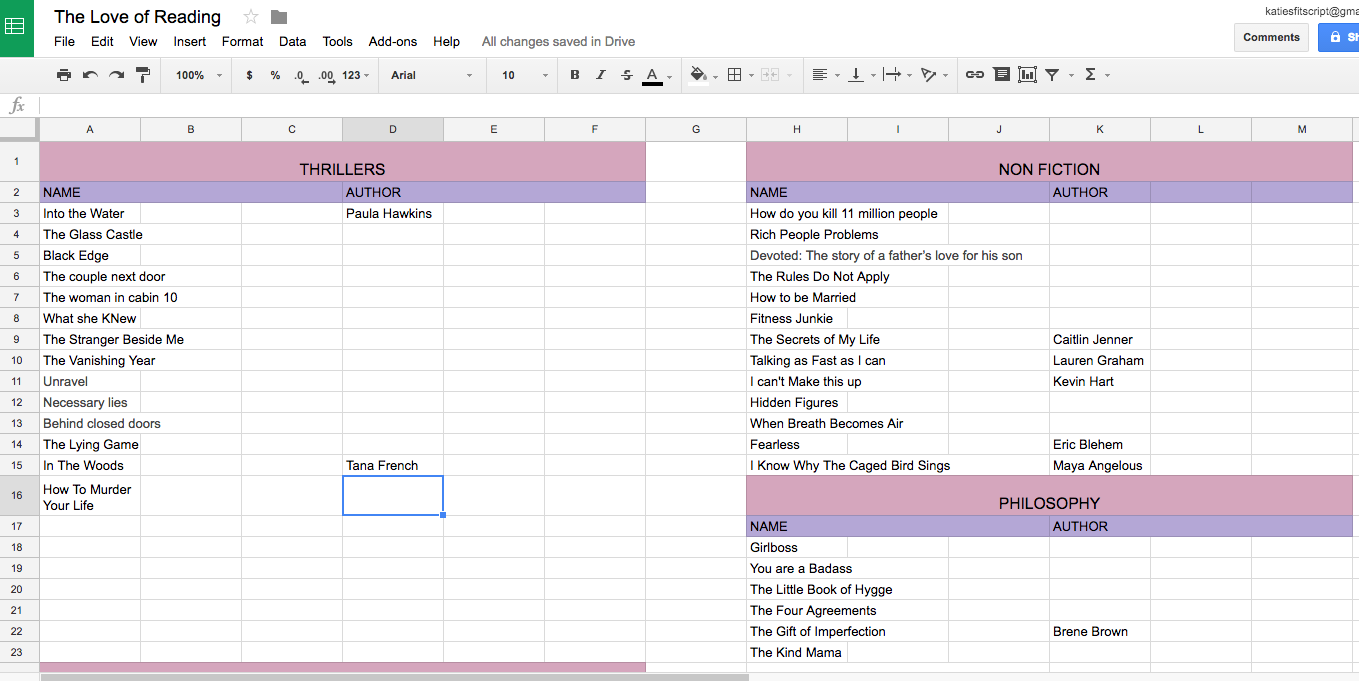Image resolution: width=1359 pixels, height=681 pixels.
Task: Open the Edit menu
Action: [x=102, y=41]
